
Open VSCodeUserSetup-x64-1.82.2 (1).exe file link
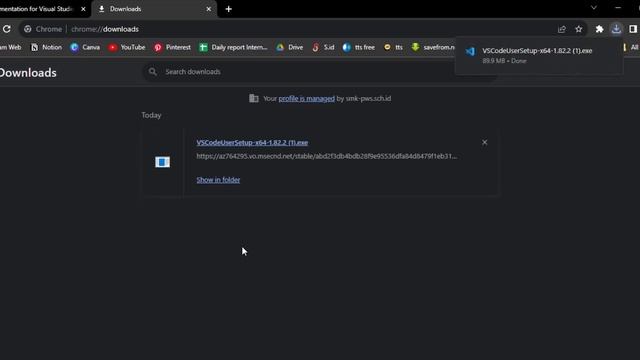(252, 142)
